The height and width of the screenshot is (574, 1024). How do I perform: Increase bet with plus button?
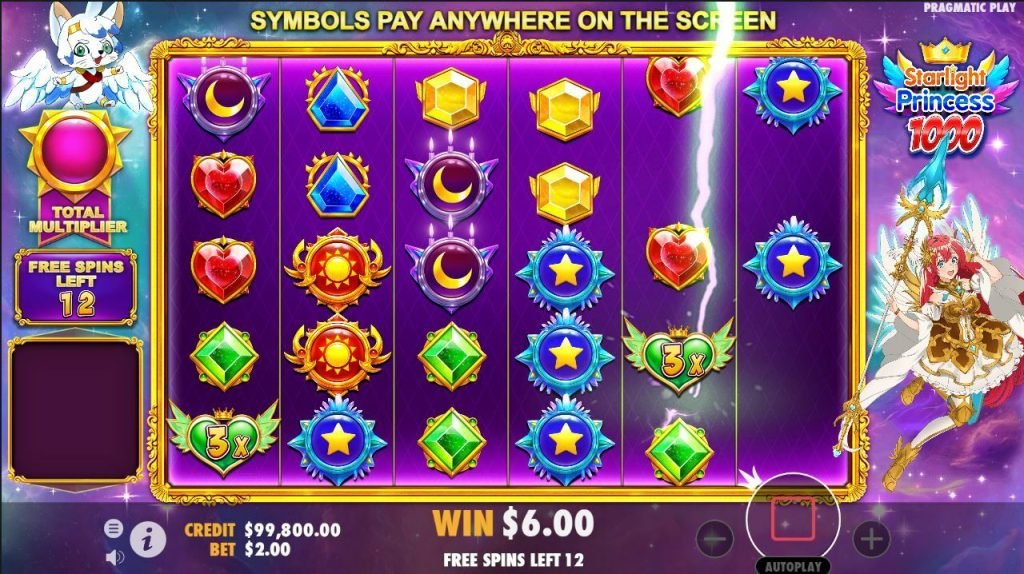872,538
